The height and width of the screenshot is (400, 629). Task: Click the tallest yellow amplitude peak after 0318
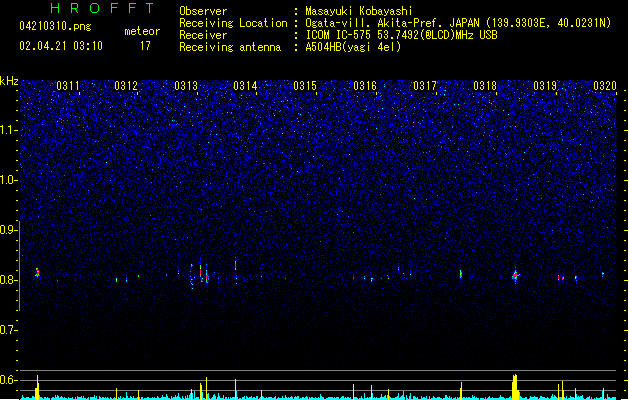pyautogui.click(x=515, y=387)
